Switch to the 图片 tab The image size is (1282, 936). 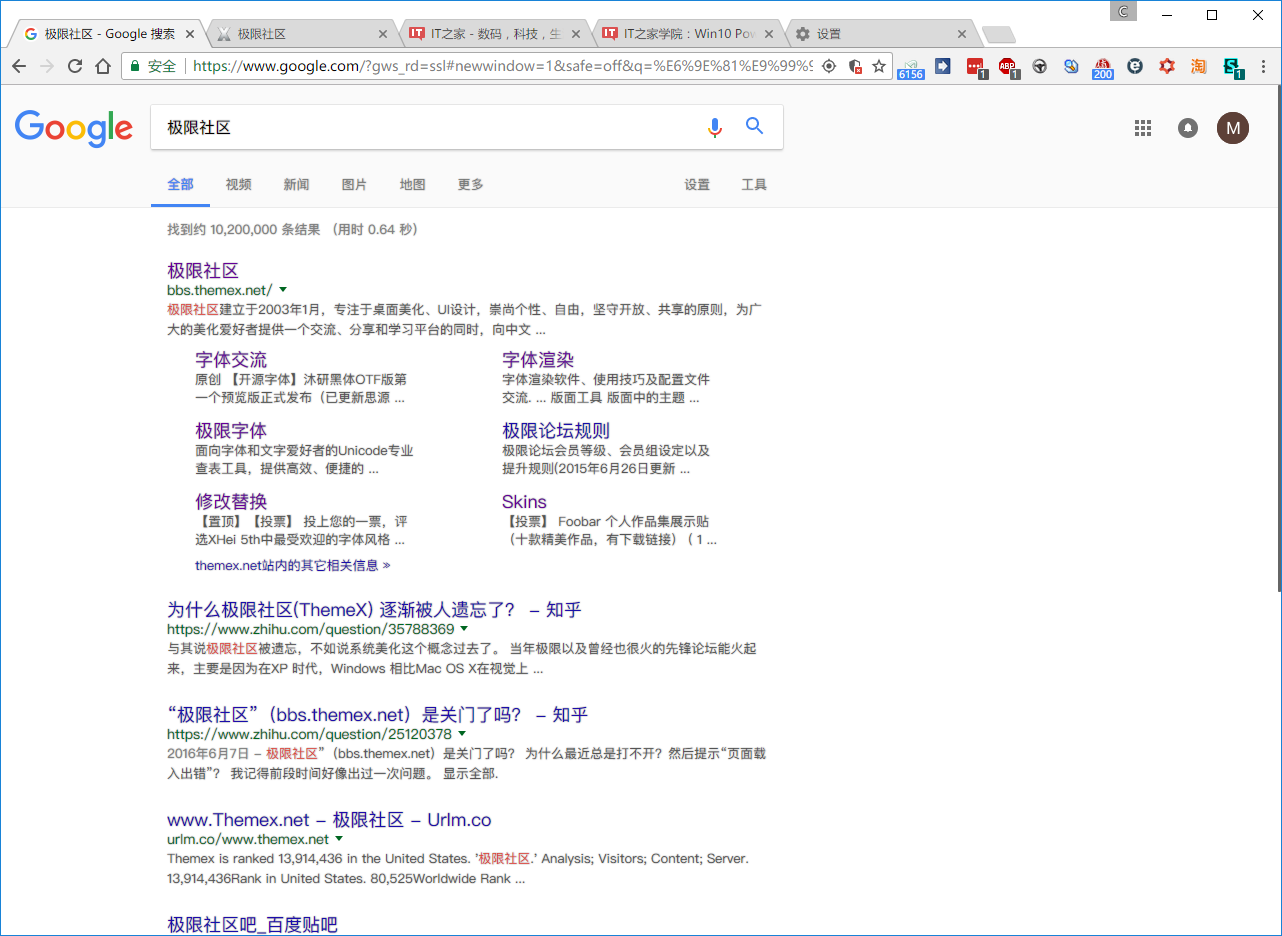coord(354,185)
